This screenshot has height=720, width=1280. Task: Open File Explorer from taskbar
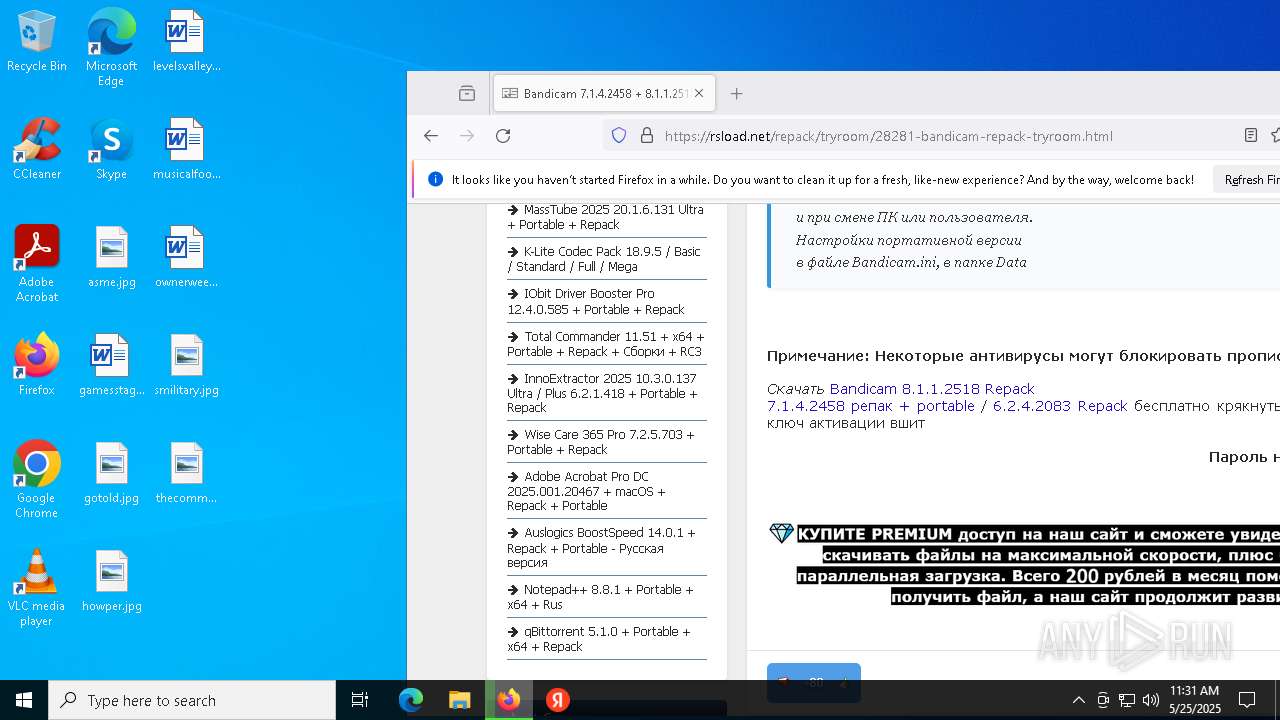click(459, 700)
